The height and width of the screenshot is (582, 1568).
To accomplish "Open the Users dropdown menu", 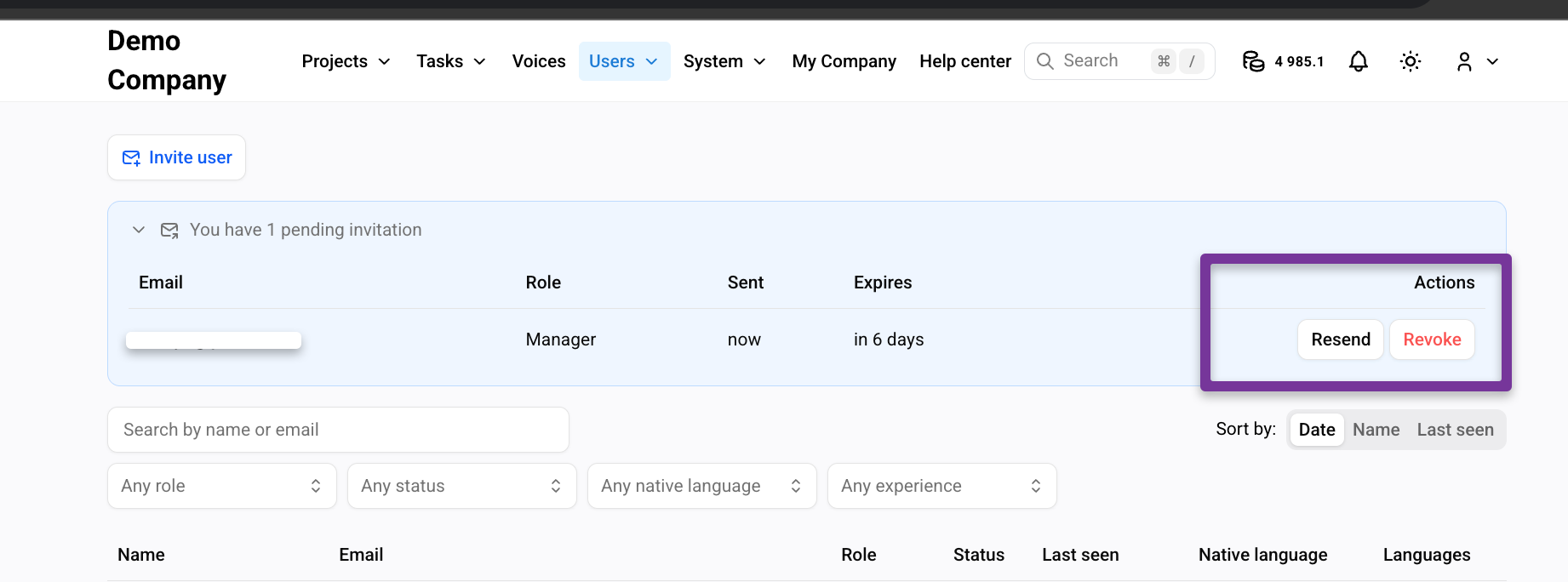I will [x=624, y=61].
